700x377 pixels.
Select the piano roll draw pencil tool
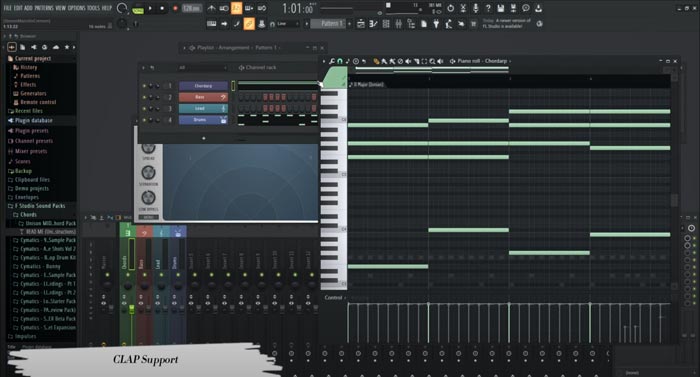pyautogui.click(x=376, y=61)
